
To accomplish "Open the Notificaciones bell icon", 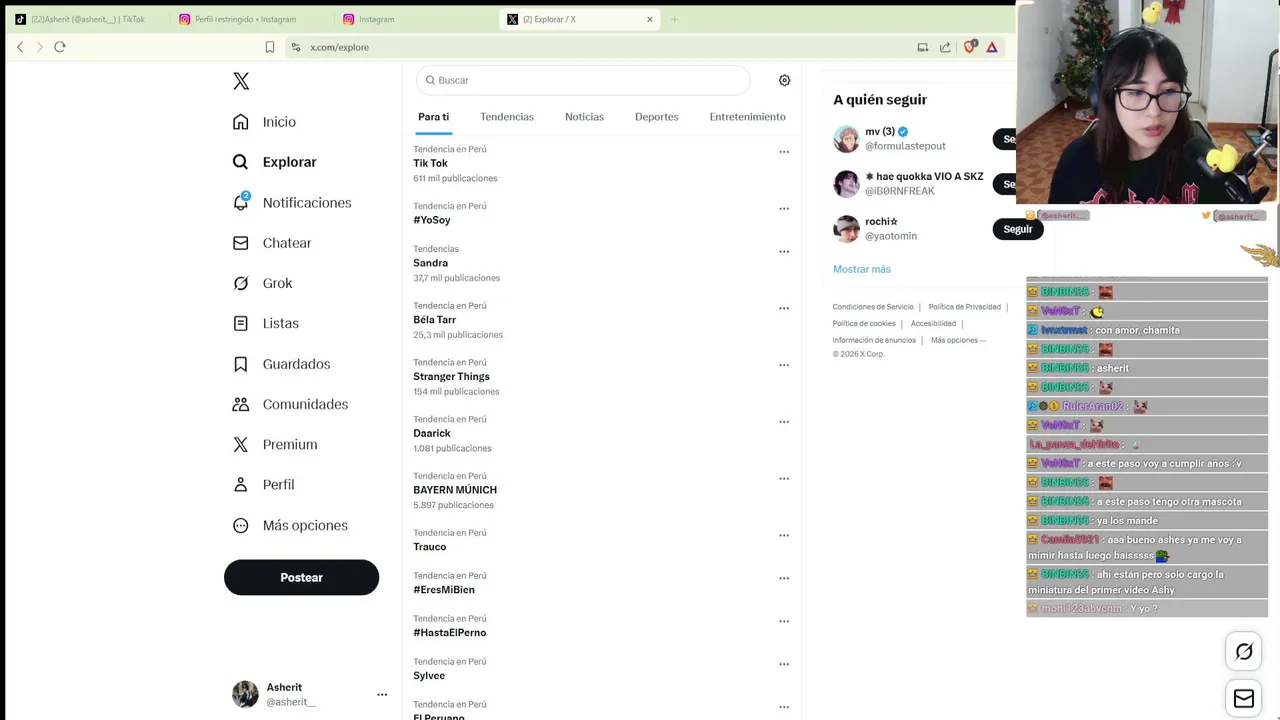I will point(240,202).
